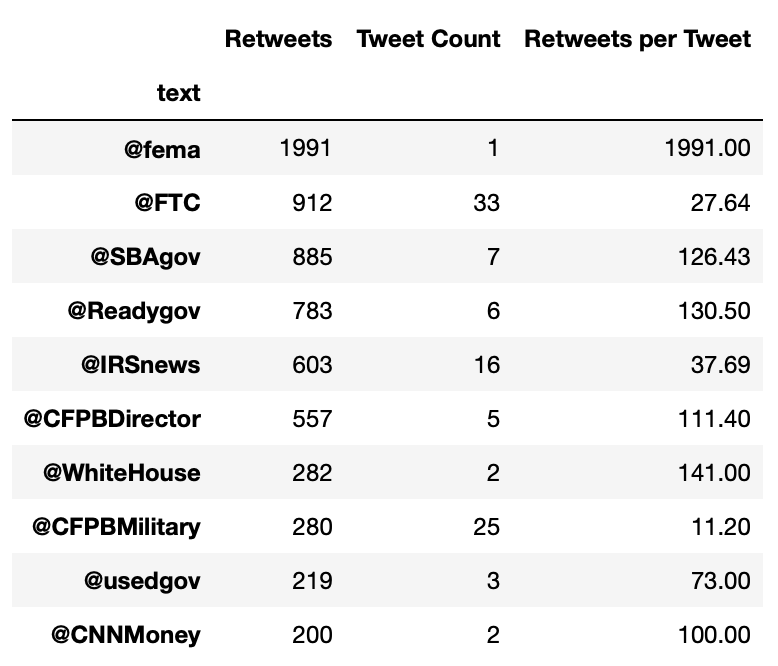Select the @WhiteHouse row label
Viewport: 778px width, 666px height.
click(121, 473)
